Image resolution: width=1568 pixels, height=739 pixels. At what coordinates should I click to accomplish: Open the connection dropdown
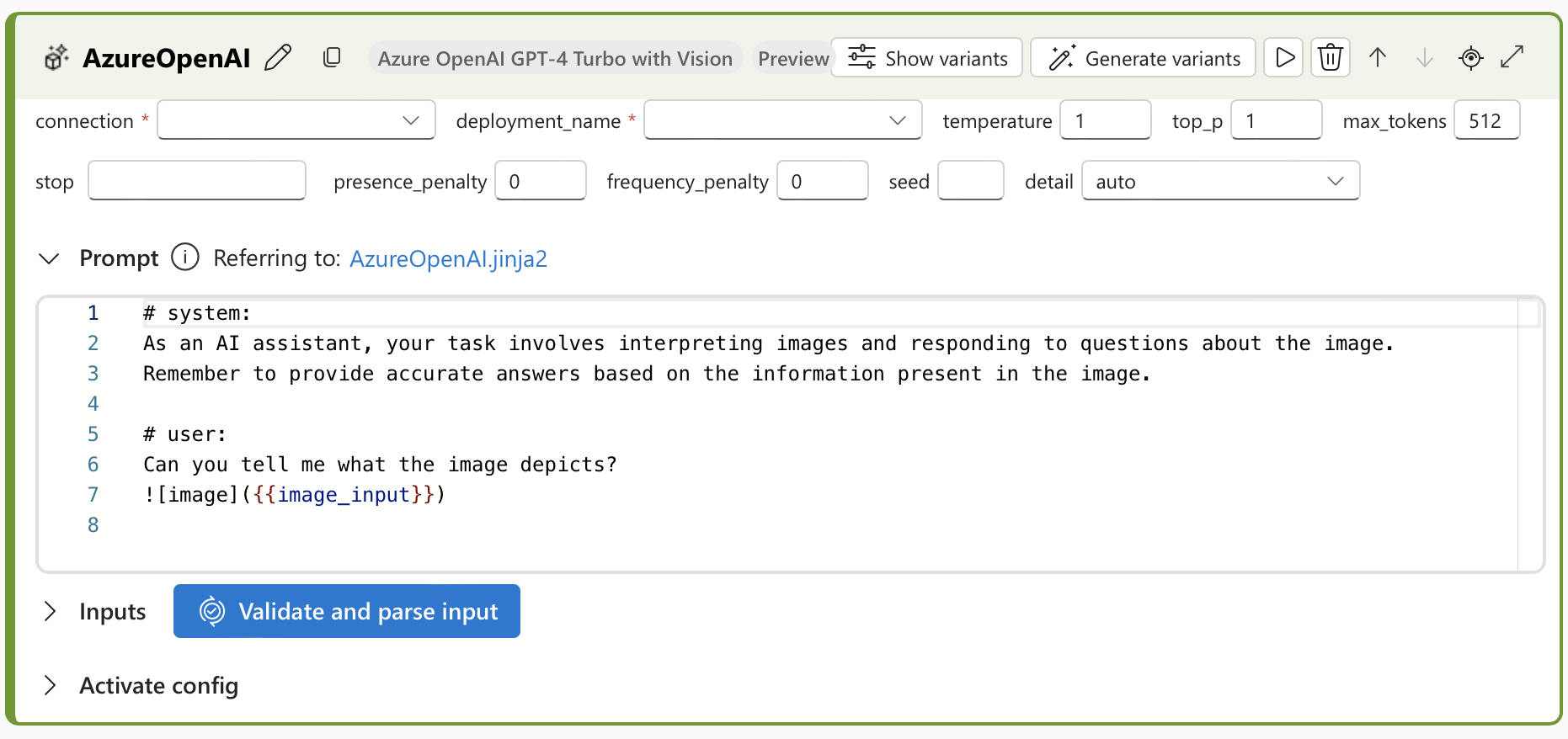(296, 120)
